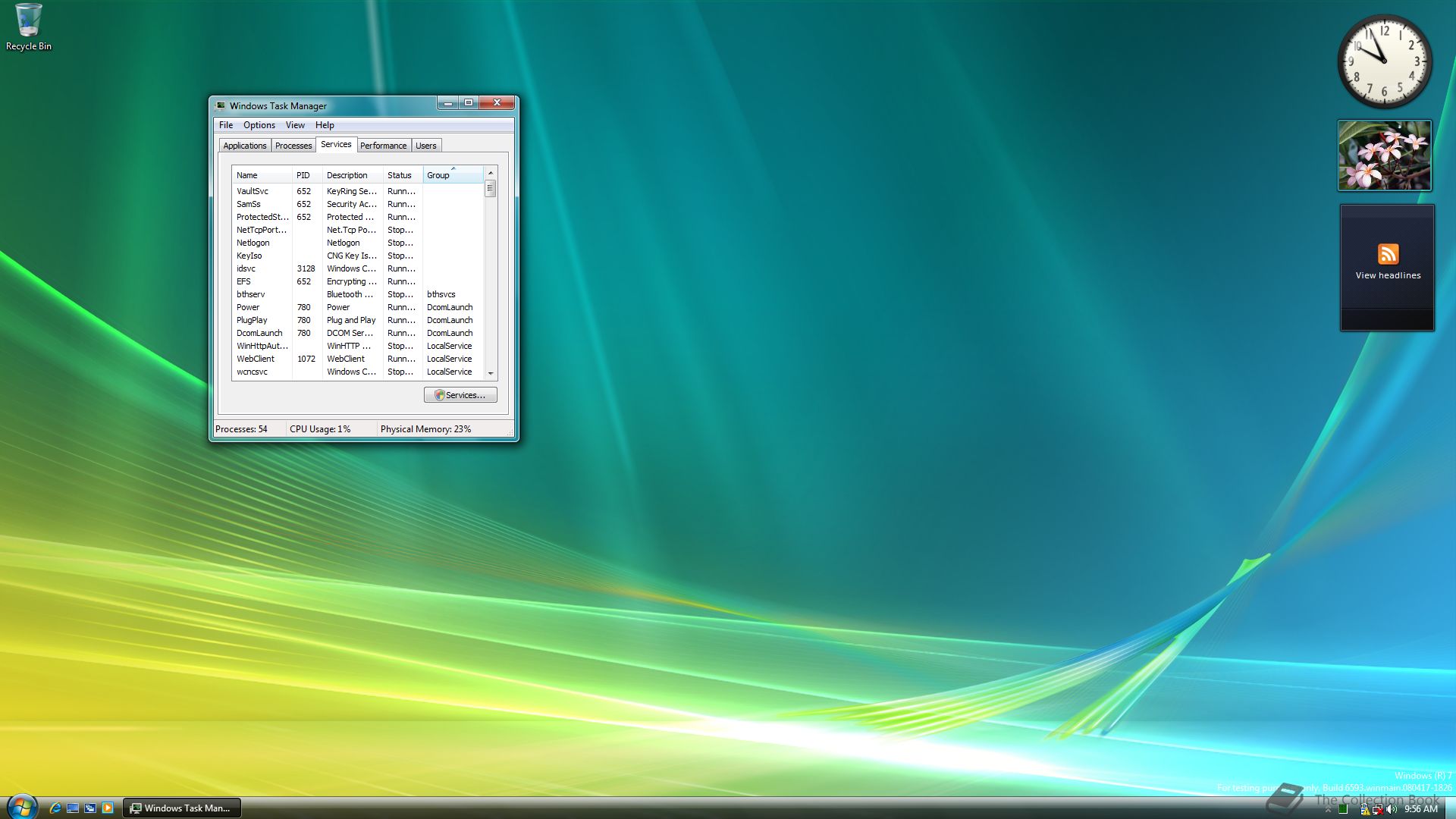The image size is (1456, 819).
Task: Click Processes: 54 in status bar
Action: tap(241, 429)
